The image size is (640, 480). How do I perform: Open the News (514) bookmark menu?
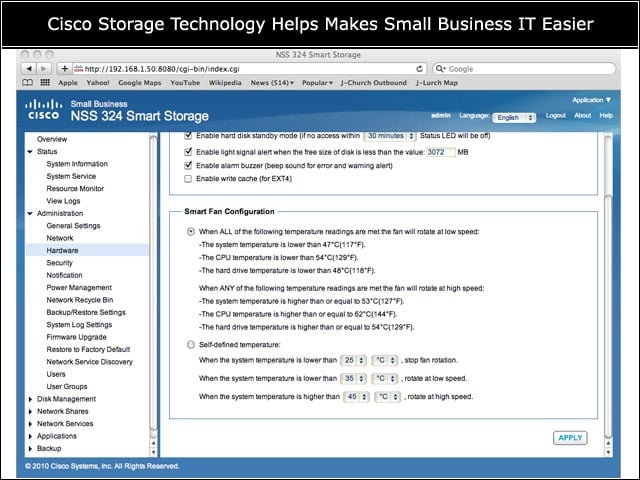pyautogui.click(x=272, y=82)
